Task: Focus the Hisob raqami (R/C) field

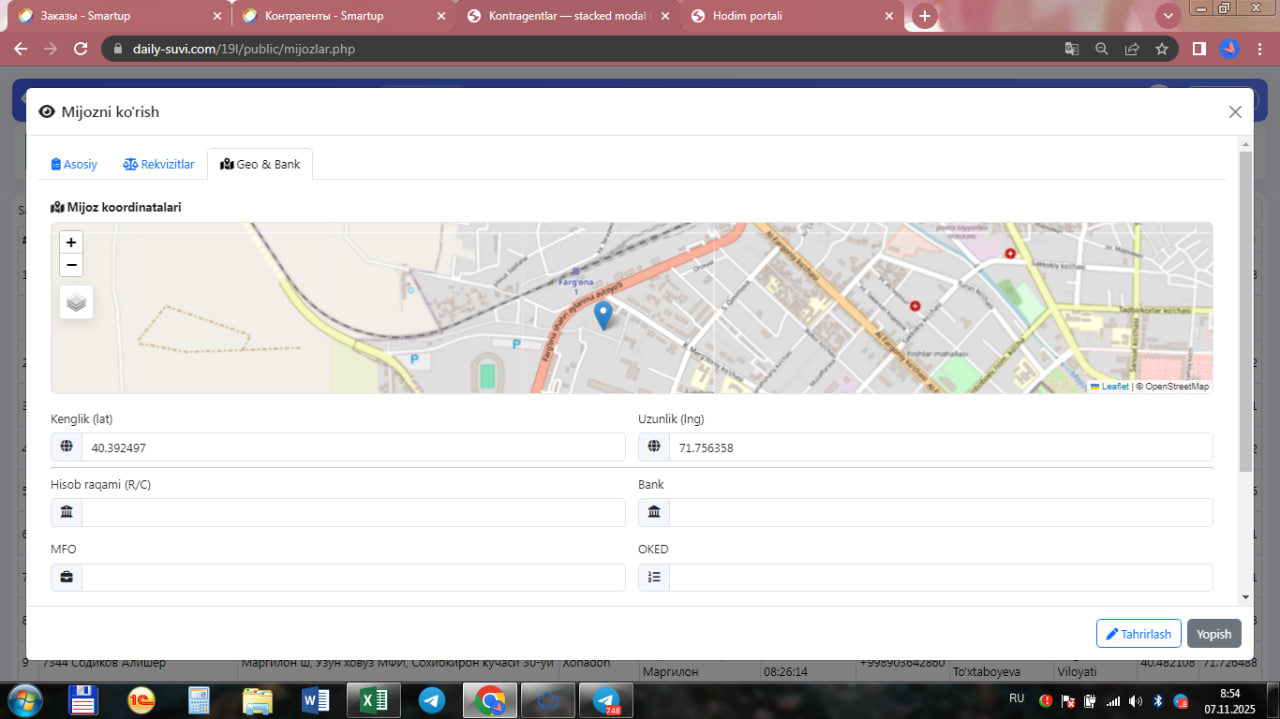Action: tap(352, 513)
